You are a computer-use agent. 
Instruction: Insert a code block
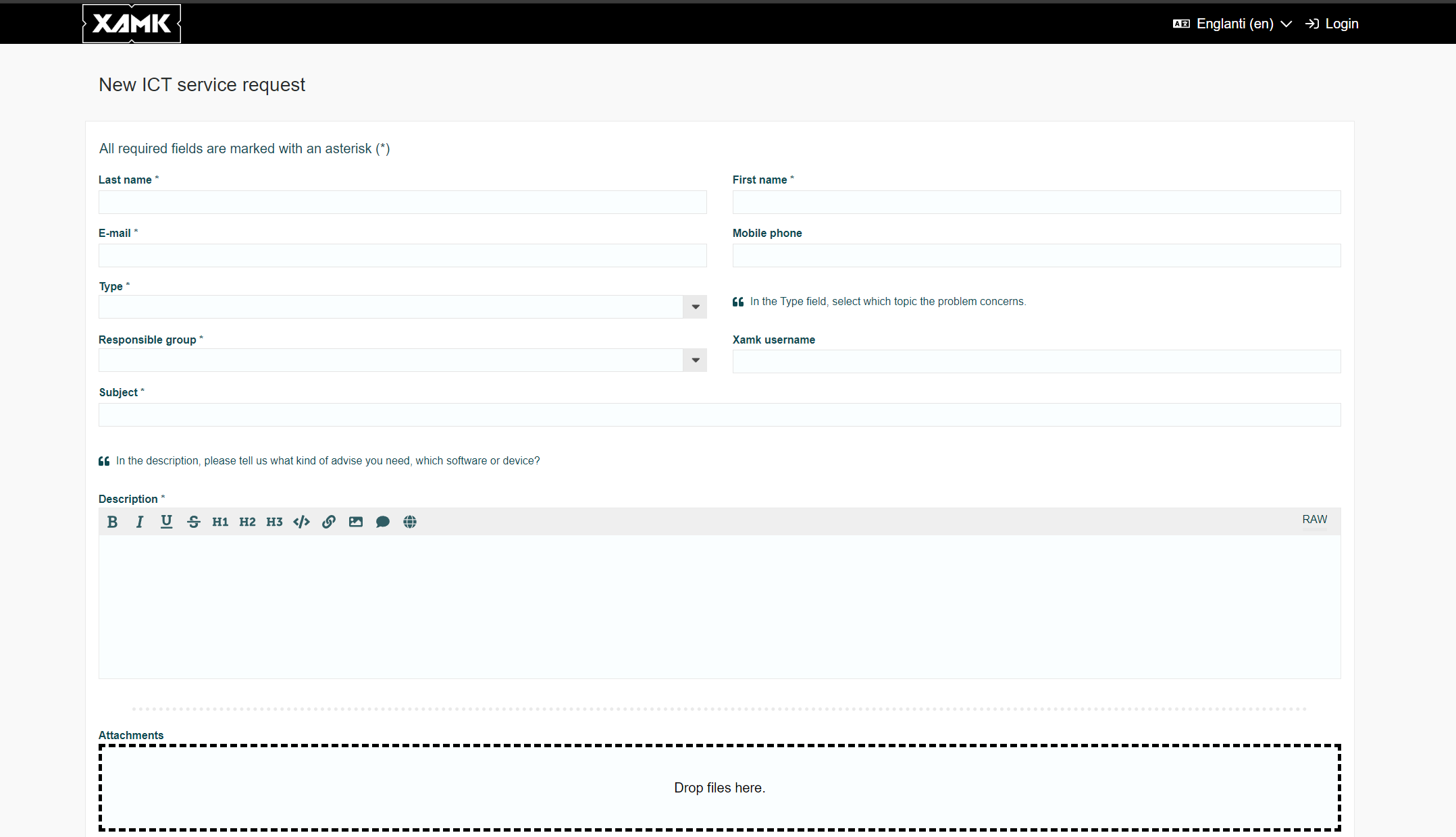click(301, 522)
